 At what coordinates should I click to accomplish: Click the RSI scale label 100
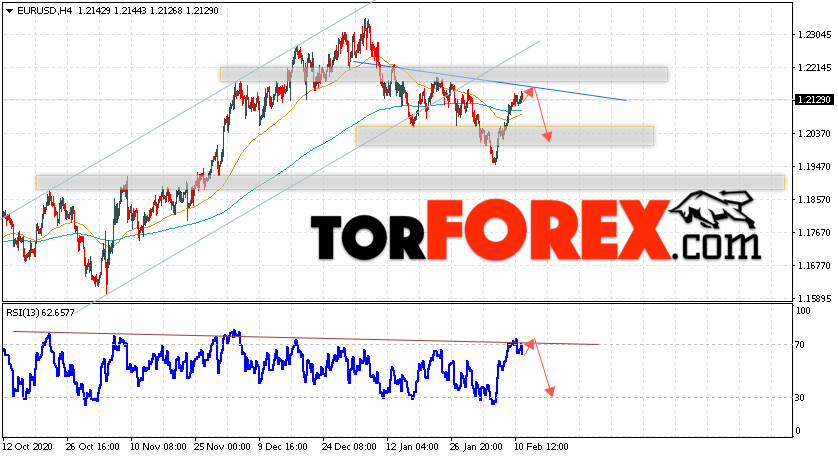[803, 311]
